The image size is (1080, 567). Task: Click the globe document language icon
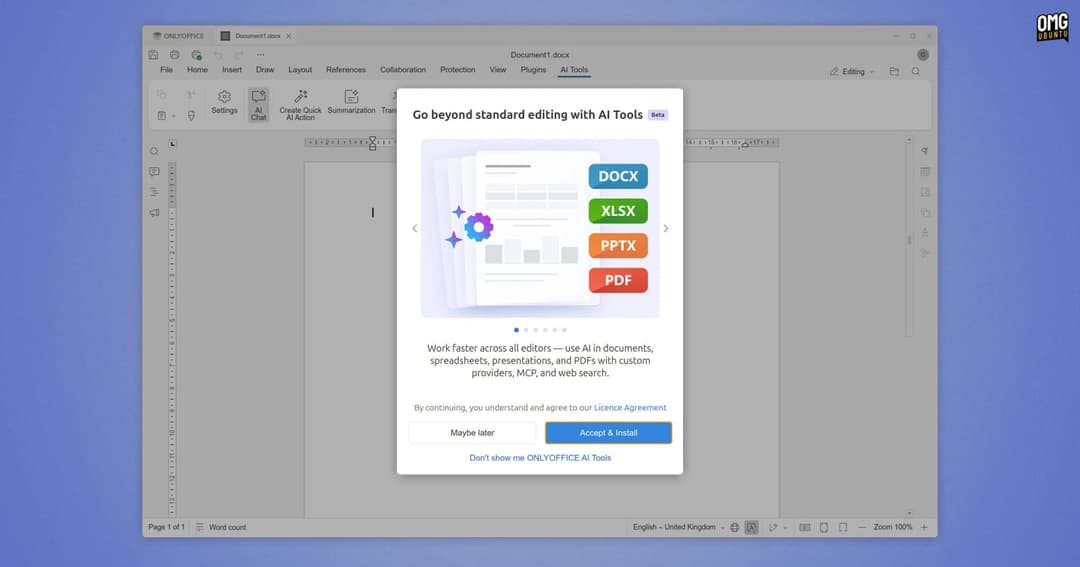click(735, 528)
